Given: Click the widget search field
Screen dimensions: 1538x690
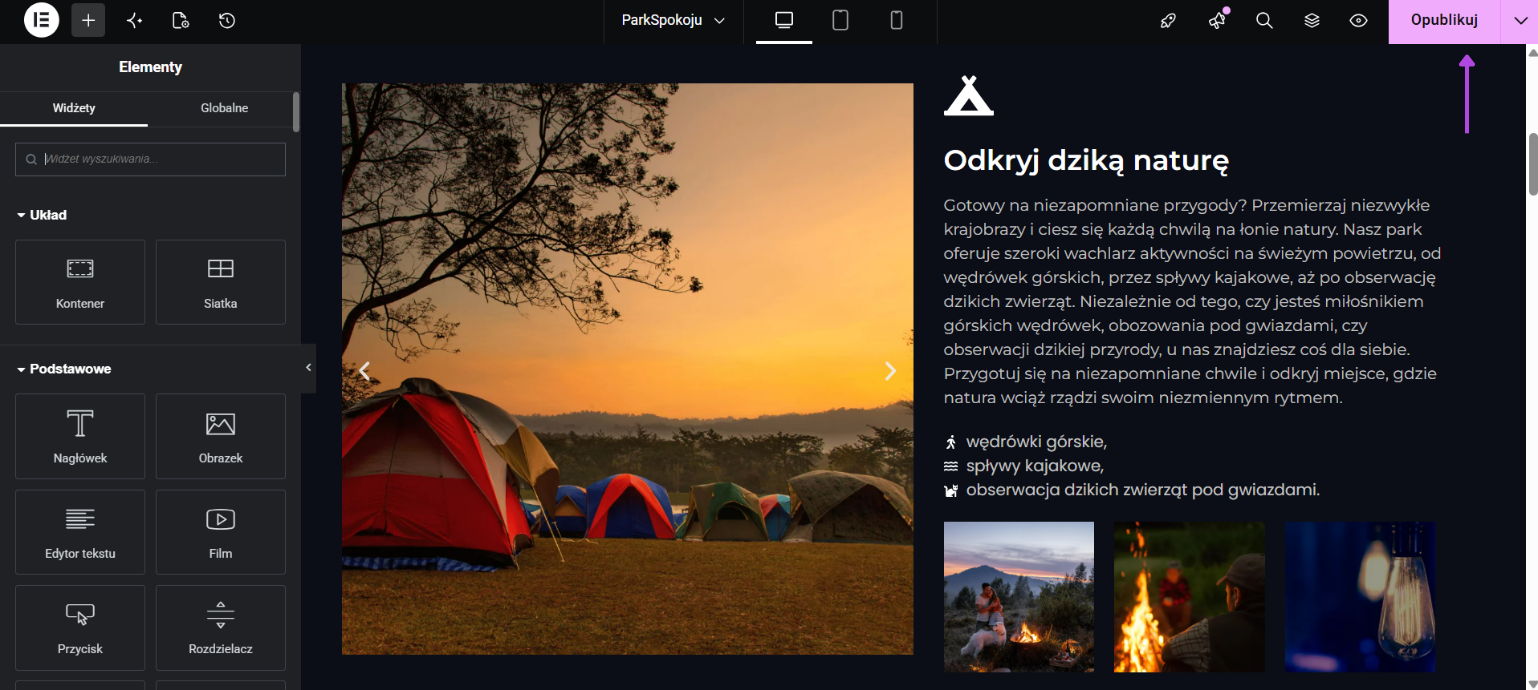Looking at the screenshot, I should click(150, 159).
